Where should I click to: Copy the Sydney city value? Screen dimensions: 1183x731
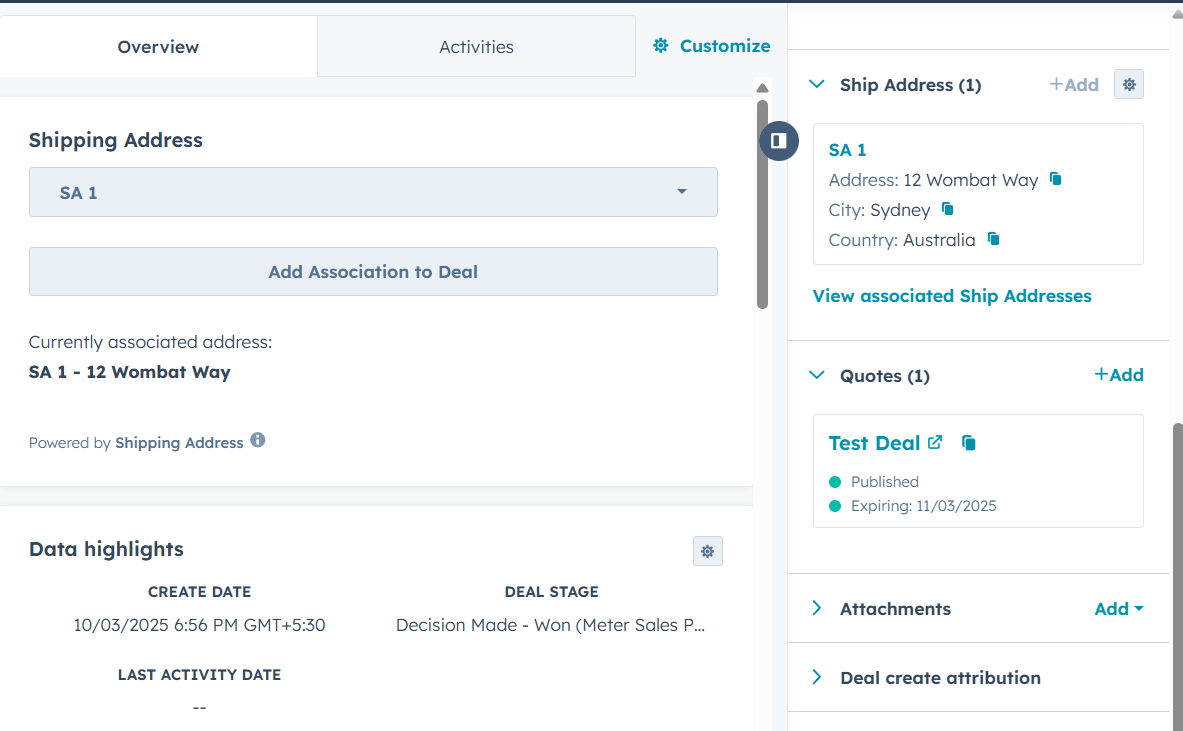coord(948,209)
